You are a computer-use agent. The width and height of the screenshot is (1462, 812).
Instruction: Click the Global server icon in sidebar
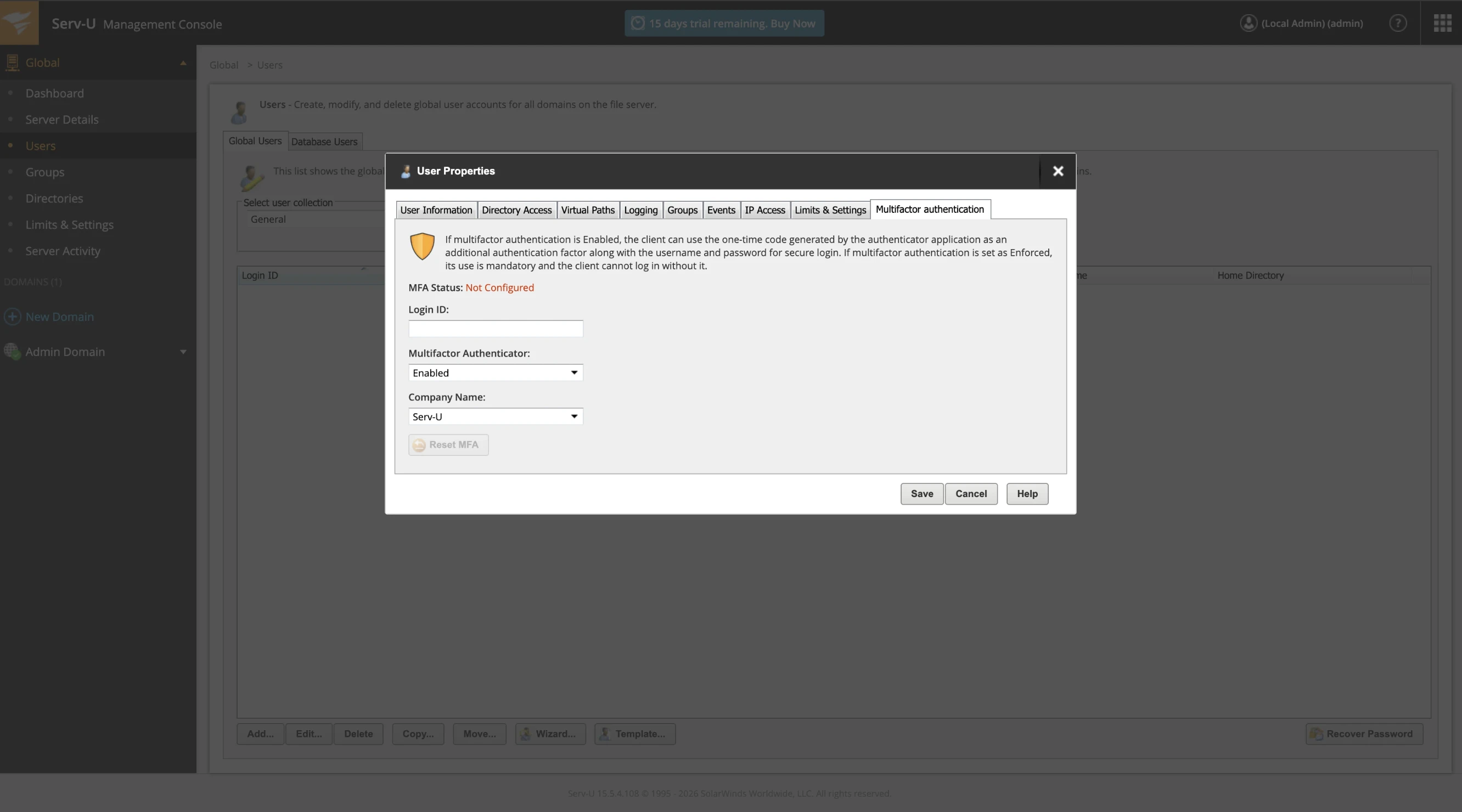[x=12, y=63]
